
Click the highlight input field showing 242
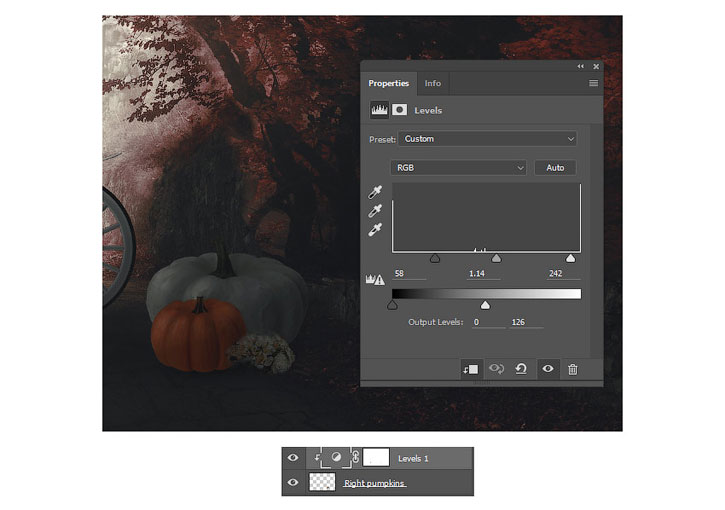tap(562, 274)
